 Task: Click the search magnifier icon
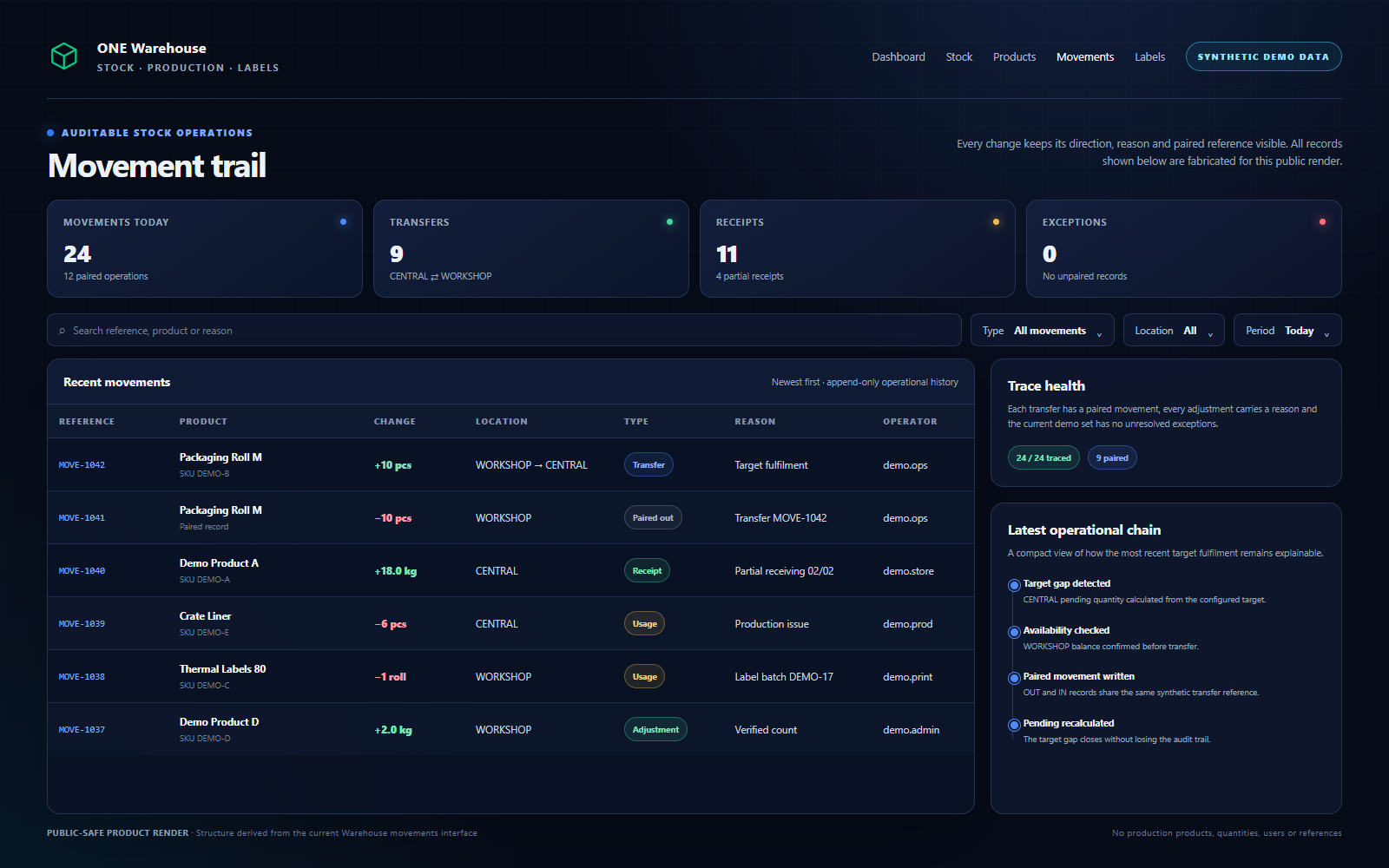click(63, 331)
